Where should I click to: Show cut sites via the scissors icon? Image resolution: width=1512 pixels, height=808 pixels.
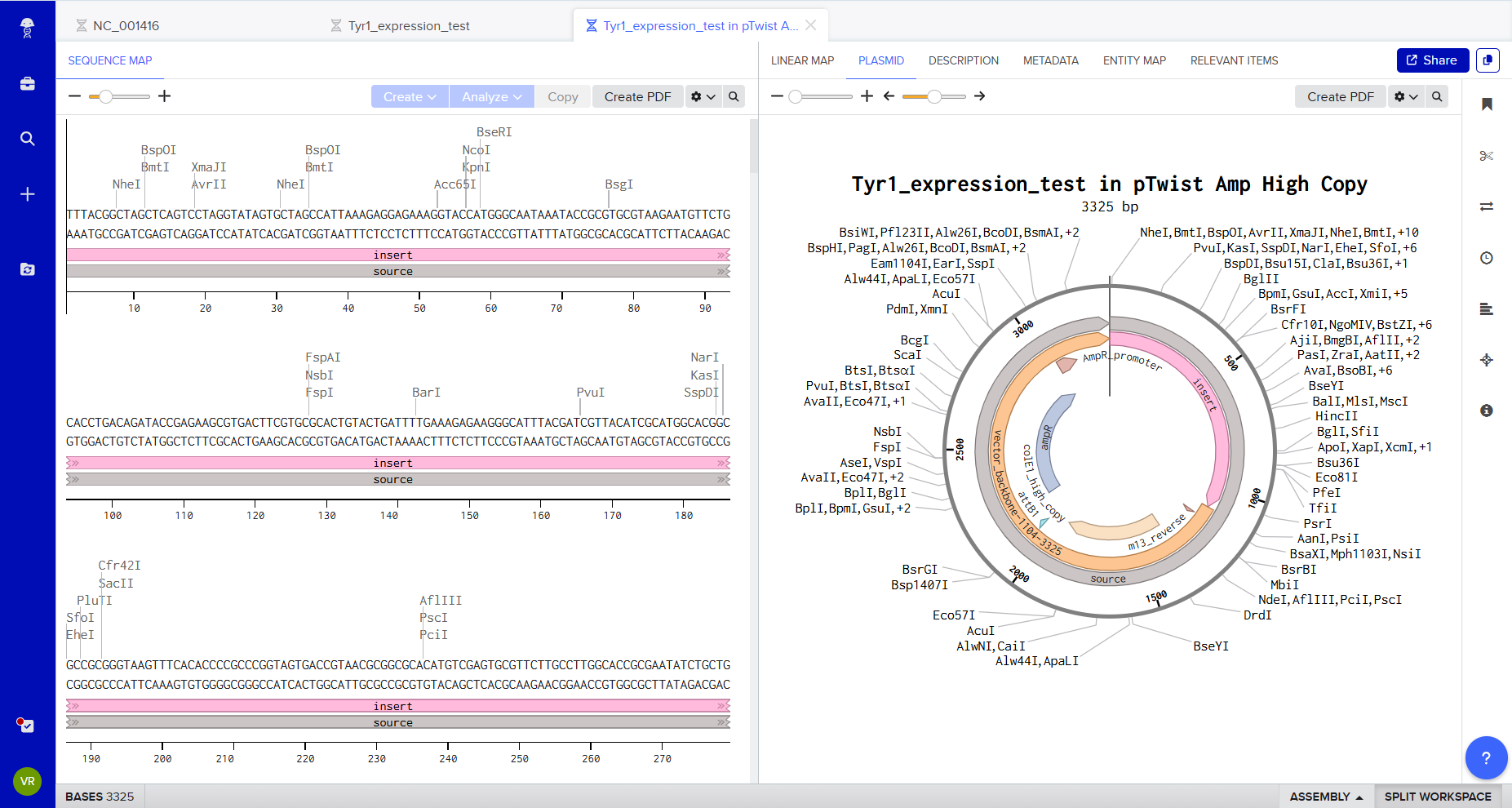click(x=1487, y=156)
